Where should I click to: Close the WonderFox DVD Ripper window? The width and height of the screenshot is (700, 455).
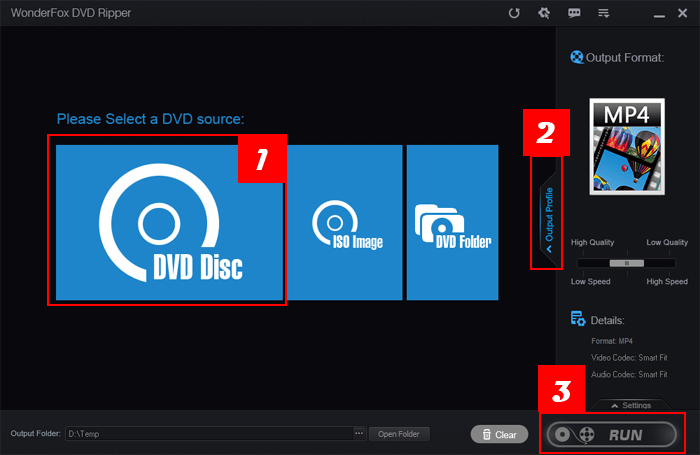coord(682,13)
